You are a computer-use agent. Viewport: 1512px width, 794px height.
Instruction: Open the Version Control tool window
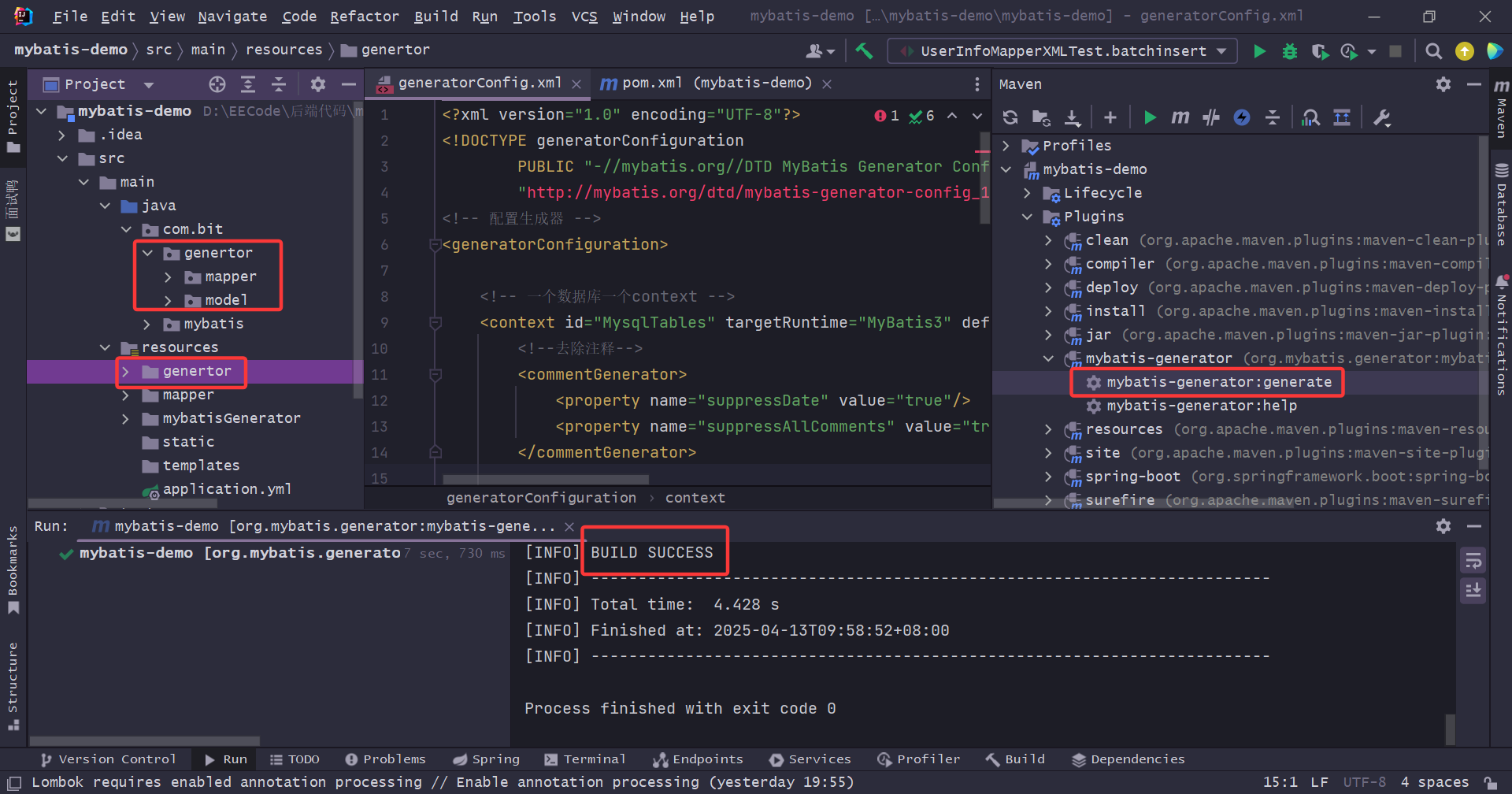click(x=109, y=759)
